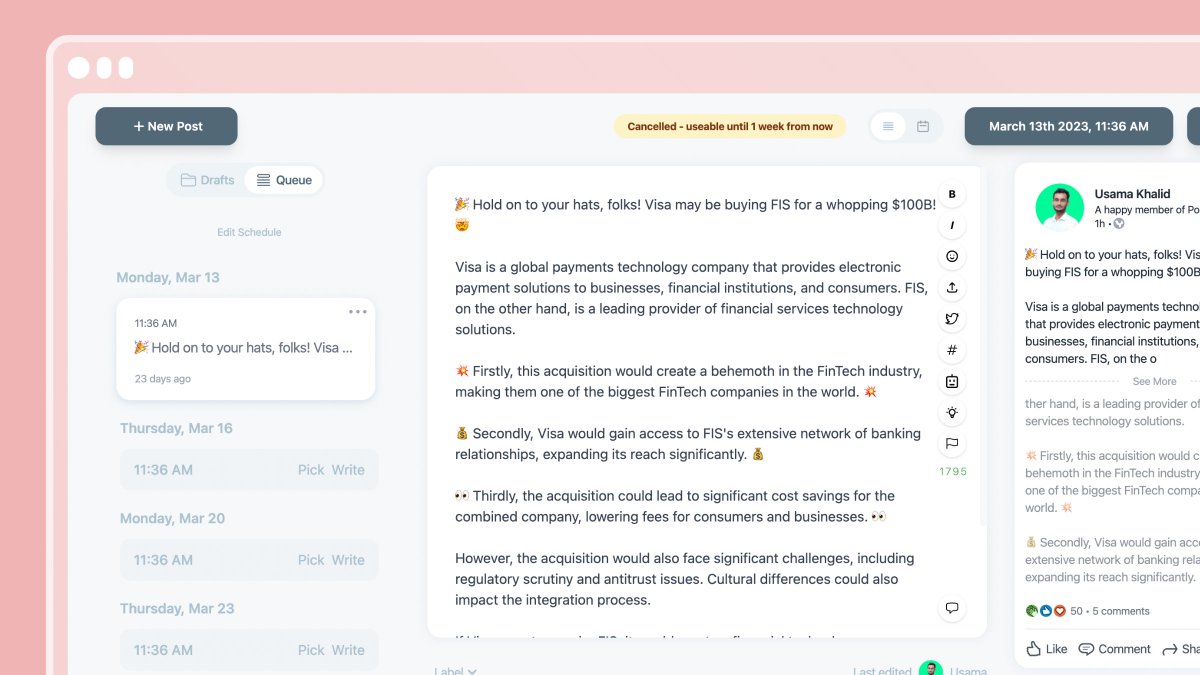Screen dimensions: 1200x675
Task: Click Write for Thursday, Mar 16 slot
Action: [x=348, y=470]
